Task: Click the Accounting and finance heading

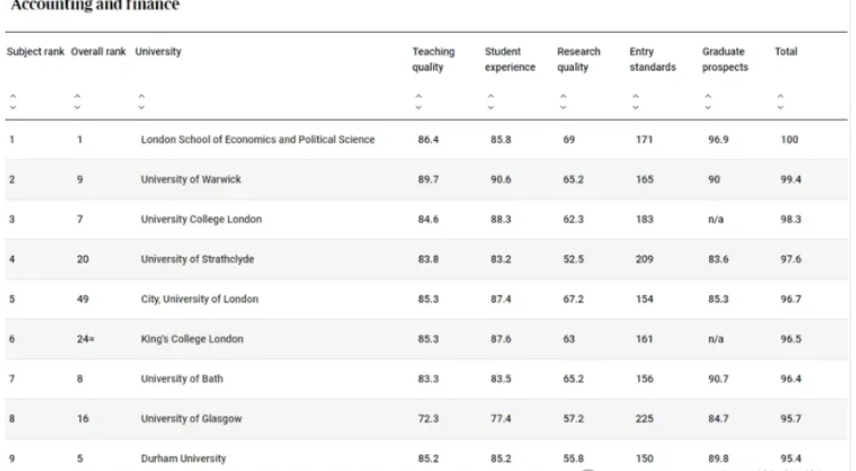Action: point(94,7)
